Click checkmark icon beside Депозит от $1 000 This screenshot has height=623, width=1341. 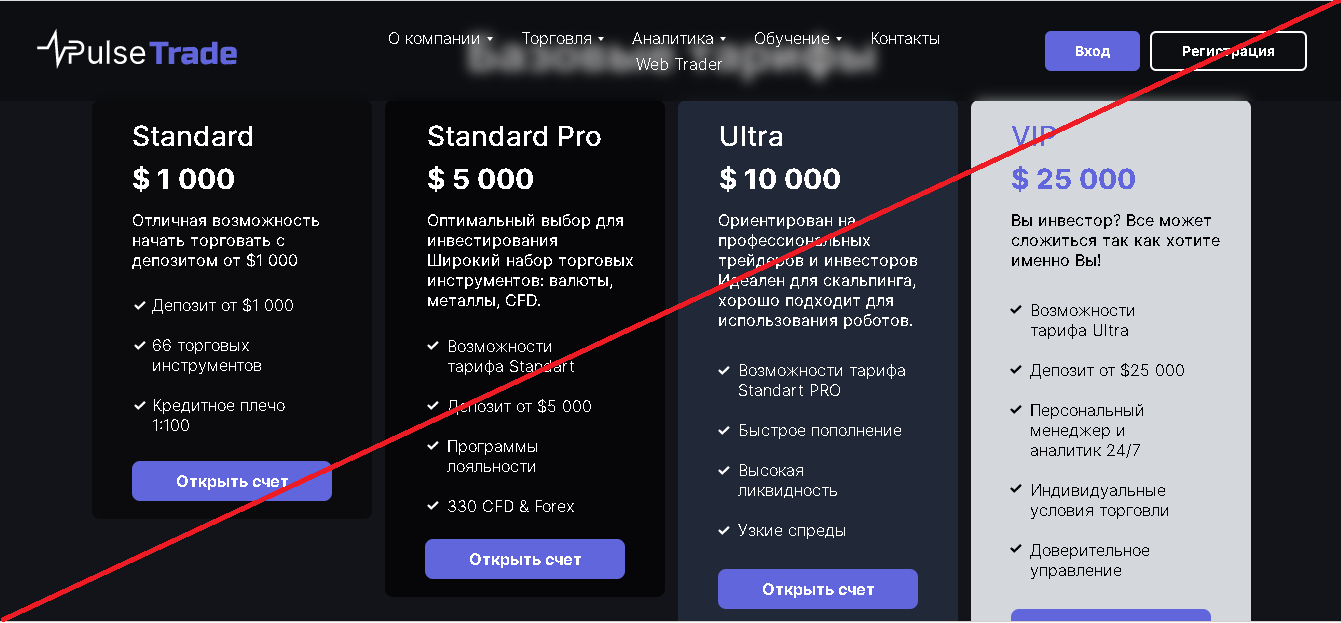point(139,305)
